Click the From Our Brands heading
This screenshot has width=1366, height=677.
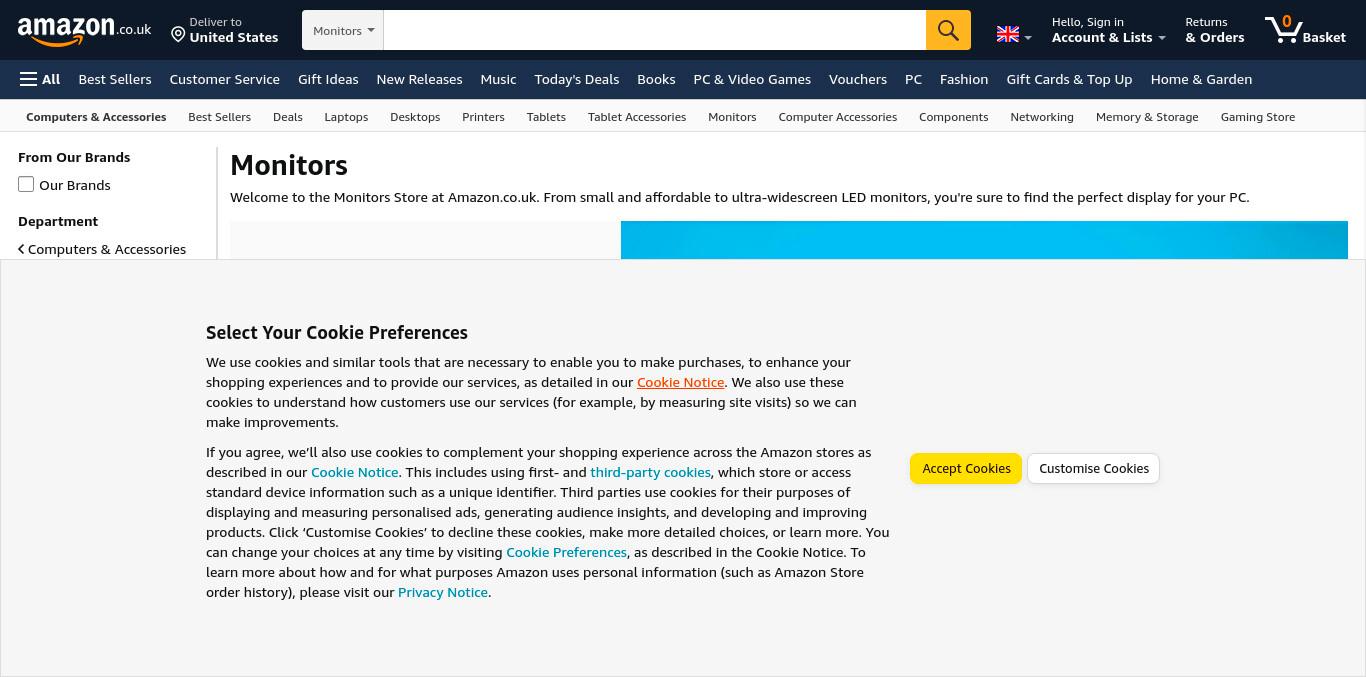[x=74, y=157]
